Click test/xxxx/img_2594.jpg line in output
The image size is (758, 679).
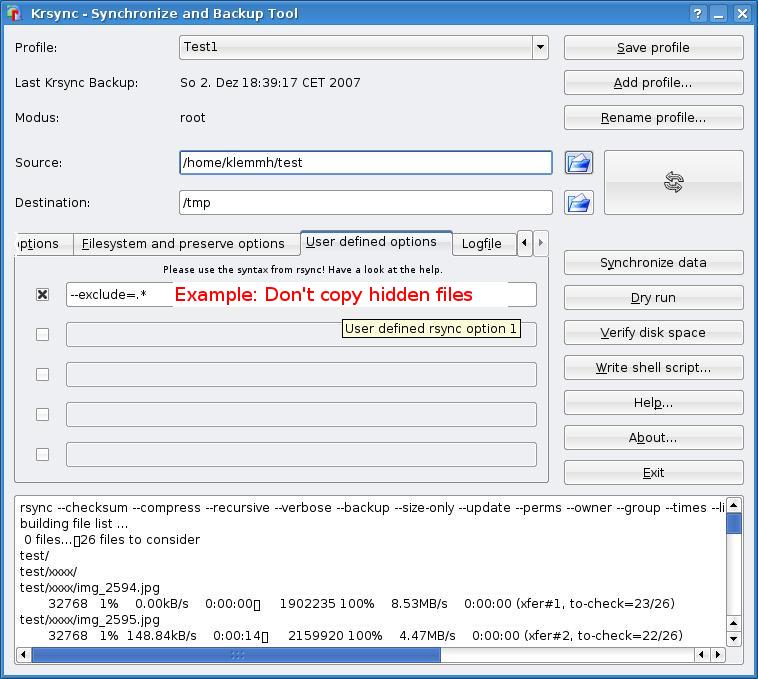tap(90, 588)
